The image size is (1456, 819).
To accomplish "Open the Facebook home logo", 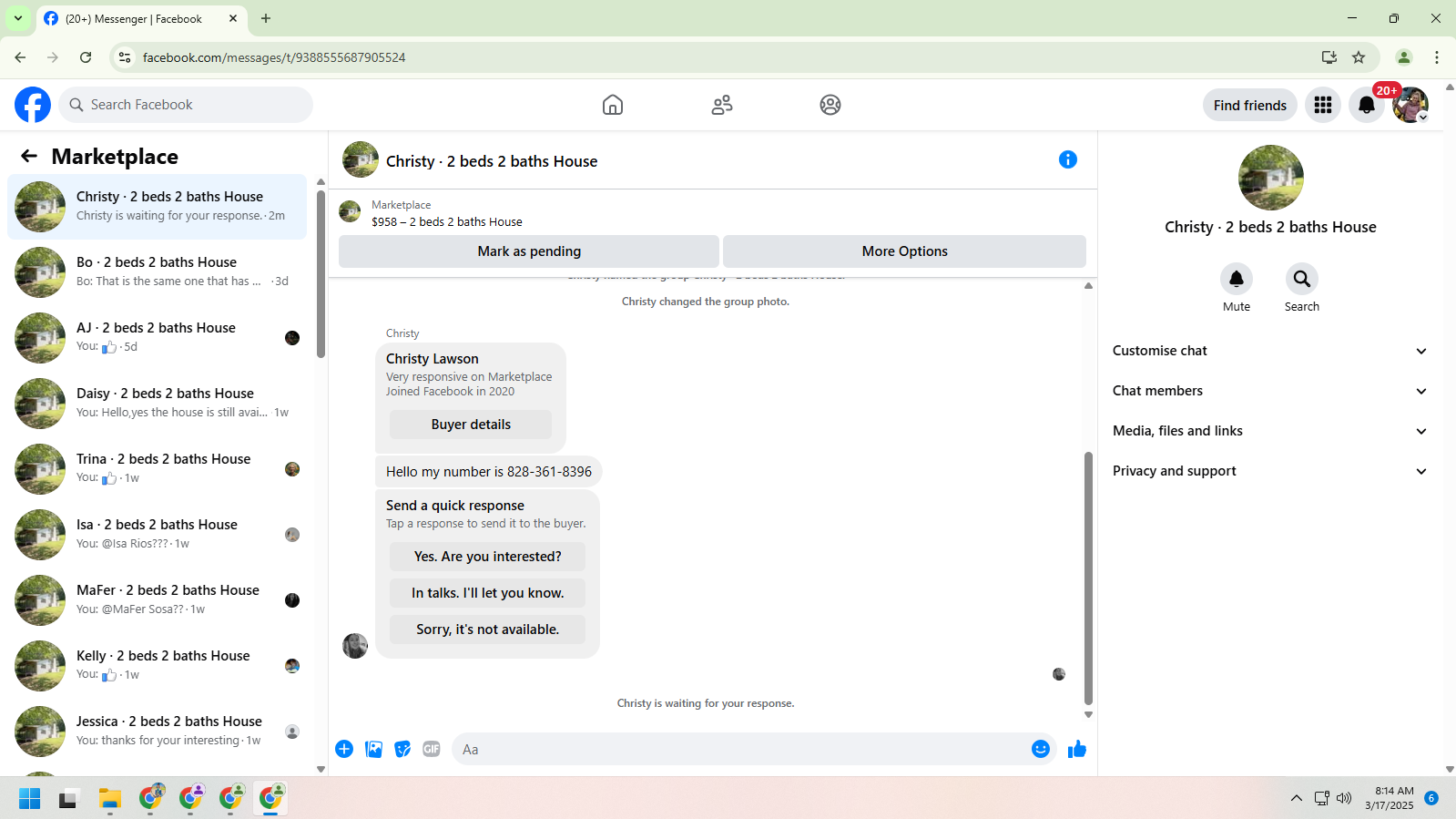I will coord(33,105).
